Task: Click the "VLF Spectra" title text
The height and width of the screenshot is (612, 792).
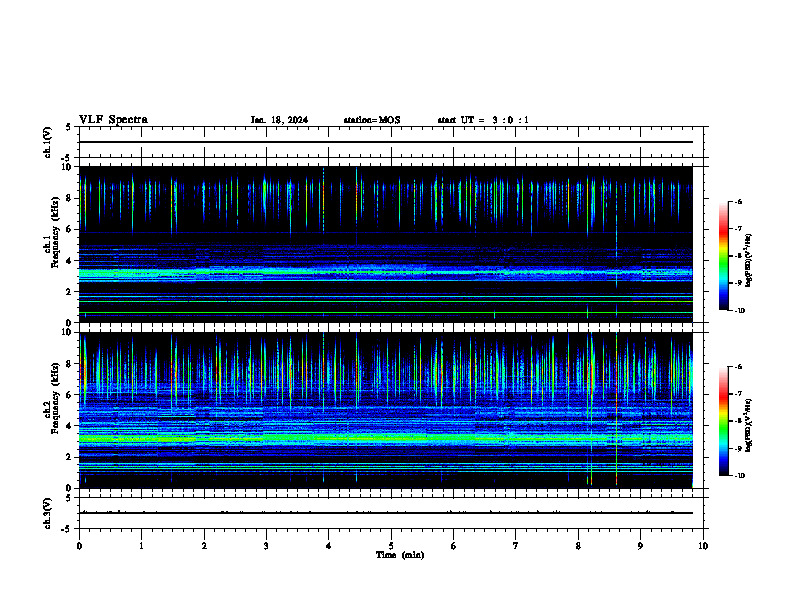Action: 113,120
